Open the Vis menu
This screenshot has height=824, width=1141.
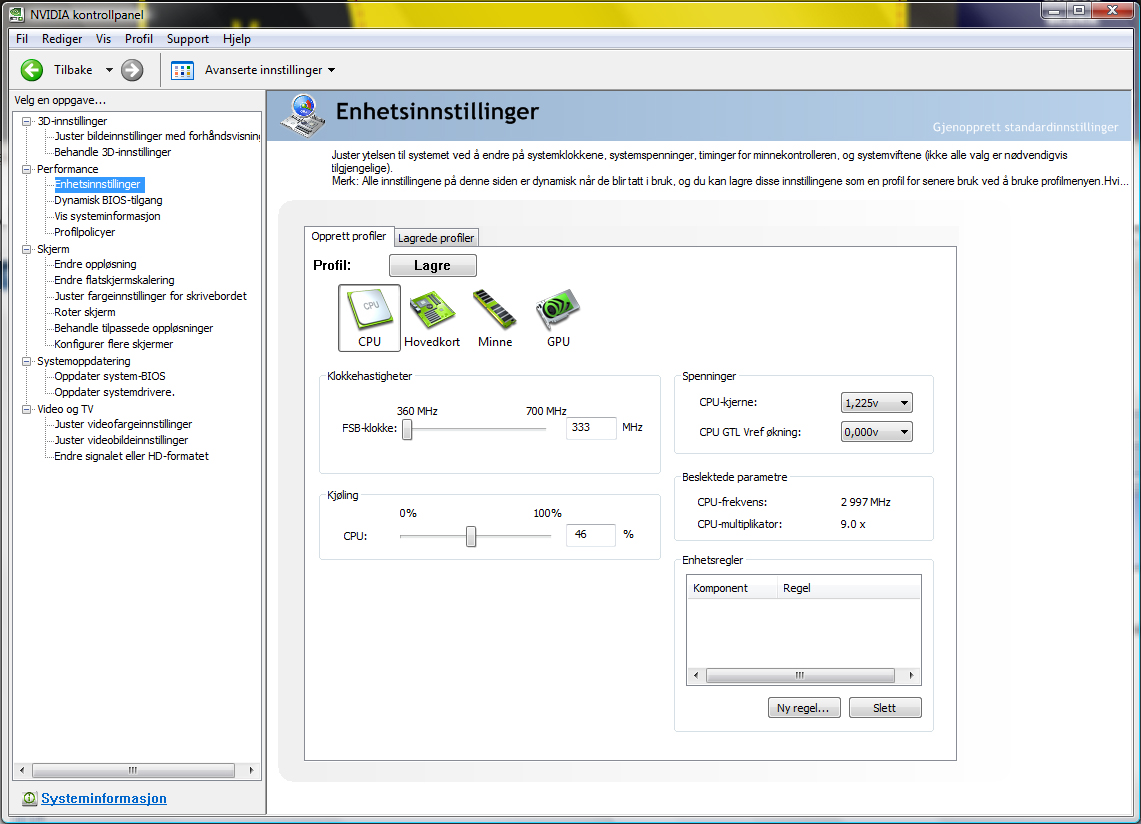tap(103, 39)
